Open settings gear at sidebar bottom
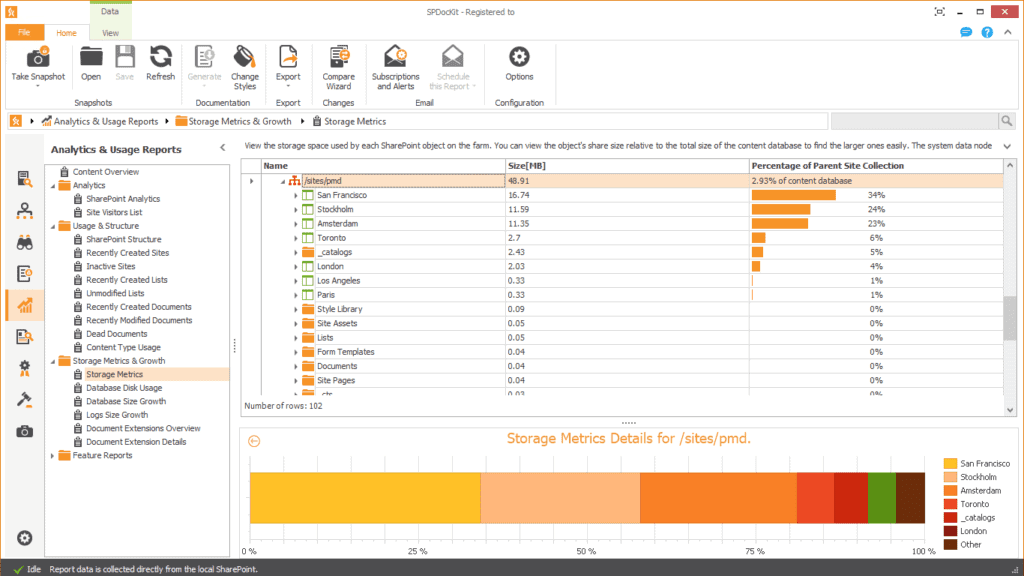 [x=25, y=538]
